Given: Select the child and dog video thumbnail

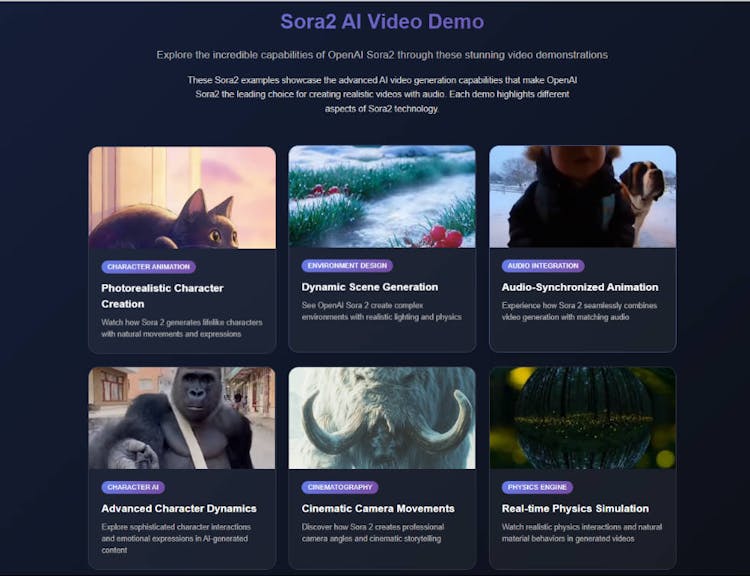Looking at the screenshot, I should (x=582, y=197).
